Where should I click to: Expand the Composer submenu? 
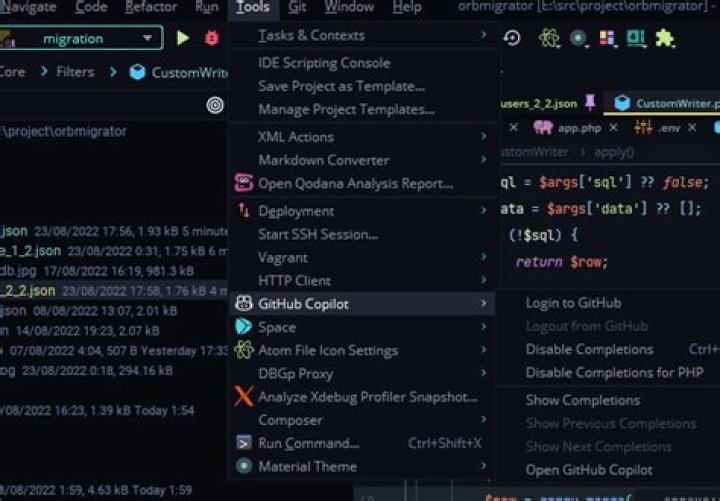[x=362, y=420]
